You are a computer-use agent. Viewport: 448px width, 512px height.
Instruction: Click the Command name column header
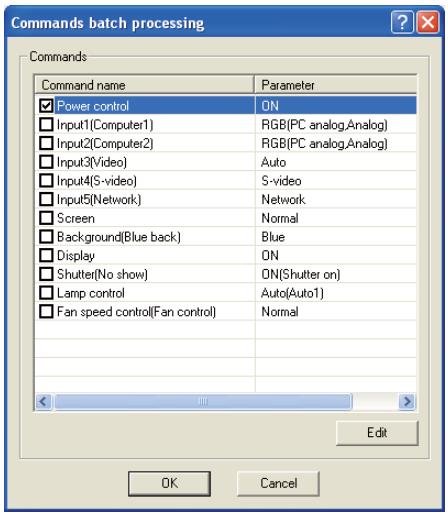point(144,85)
